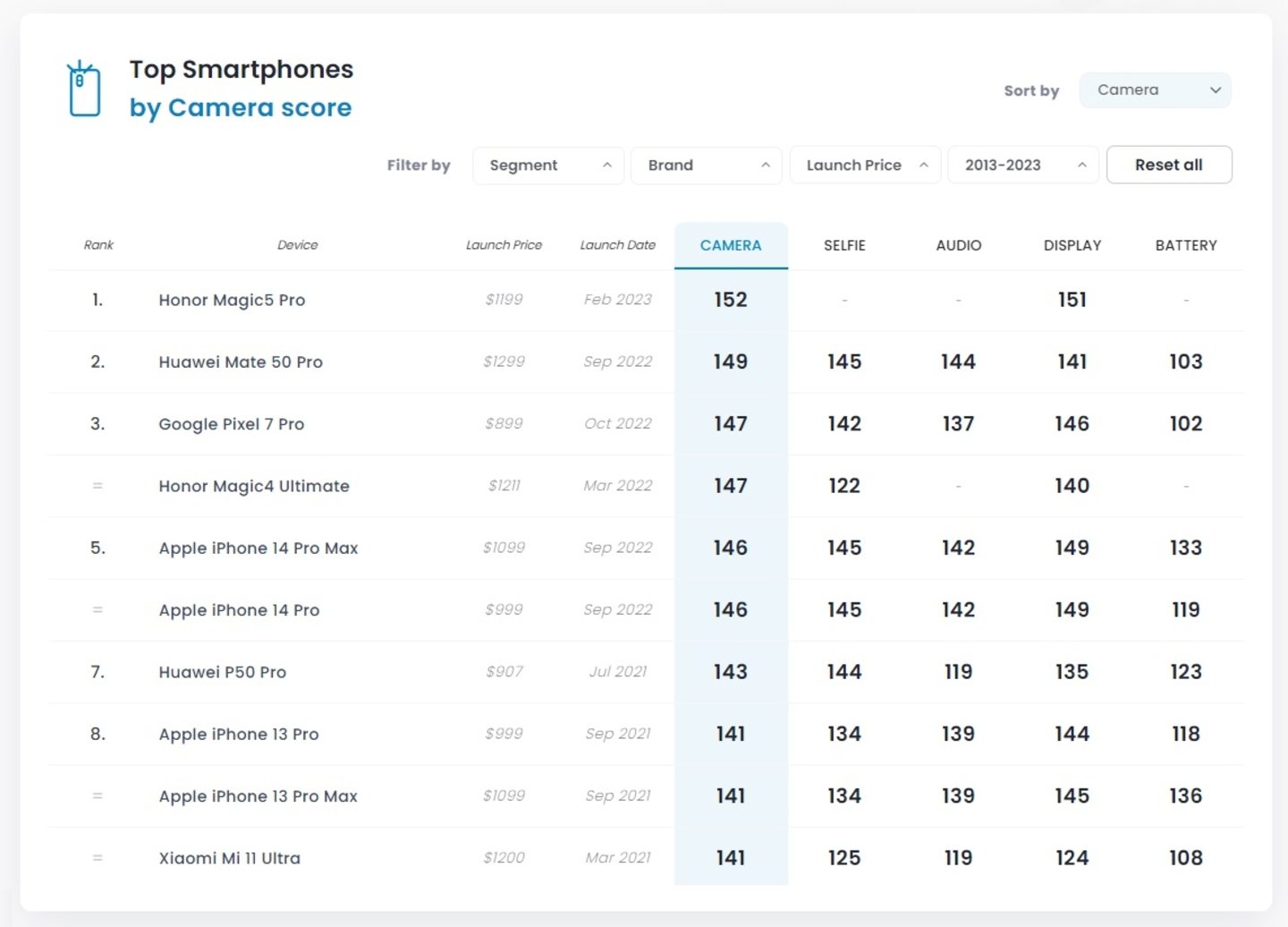
Task: Click audio score 137 for Google Pixel 7 Pro
Action: pyautogui.click(x=958, y=423)
